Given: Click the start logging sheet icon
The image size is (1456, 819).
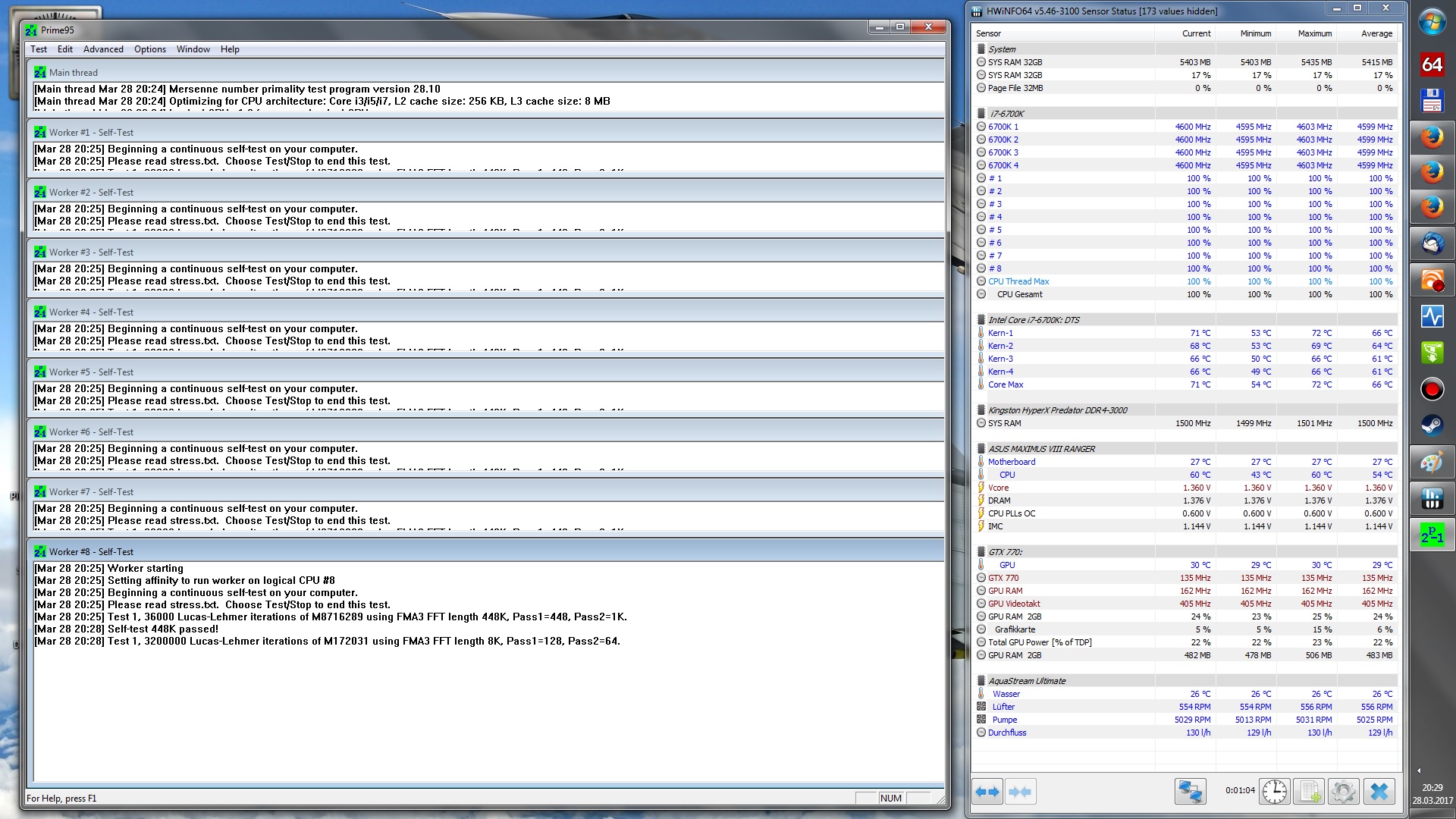Looking at the screenshot, I should [x=1309, y=792].
